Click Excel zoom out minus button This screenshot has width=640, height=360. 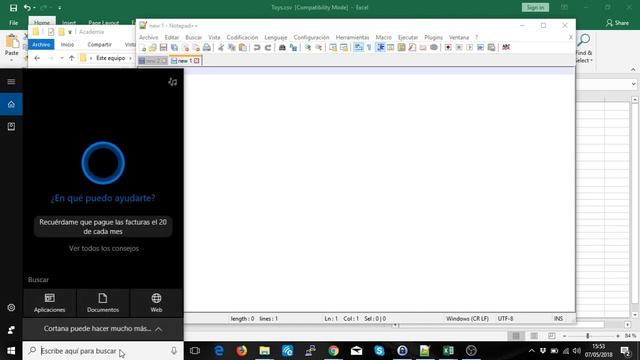pos(564,336)
